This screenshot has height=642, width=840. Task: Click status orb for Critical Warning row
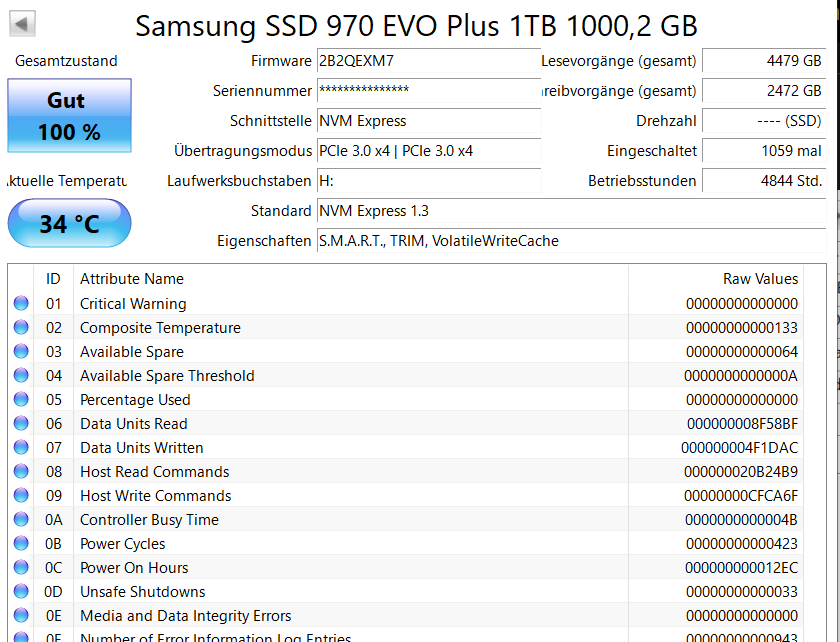coord(21,303)
